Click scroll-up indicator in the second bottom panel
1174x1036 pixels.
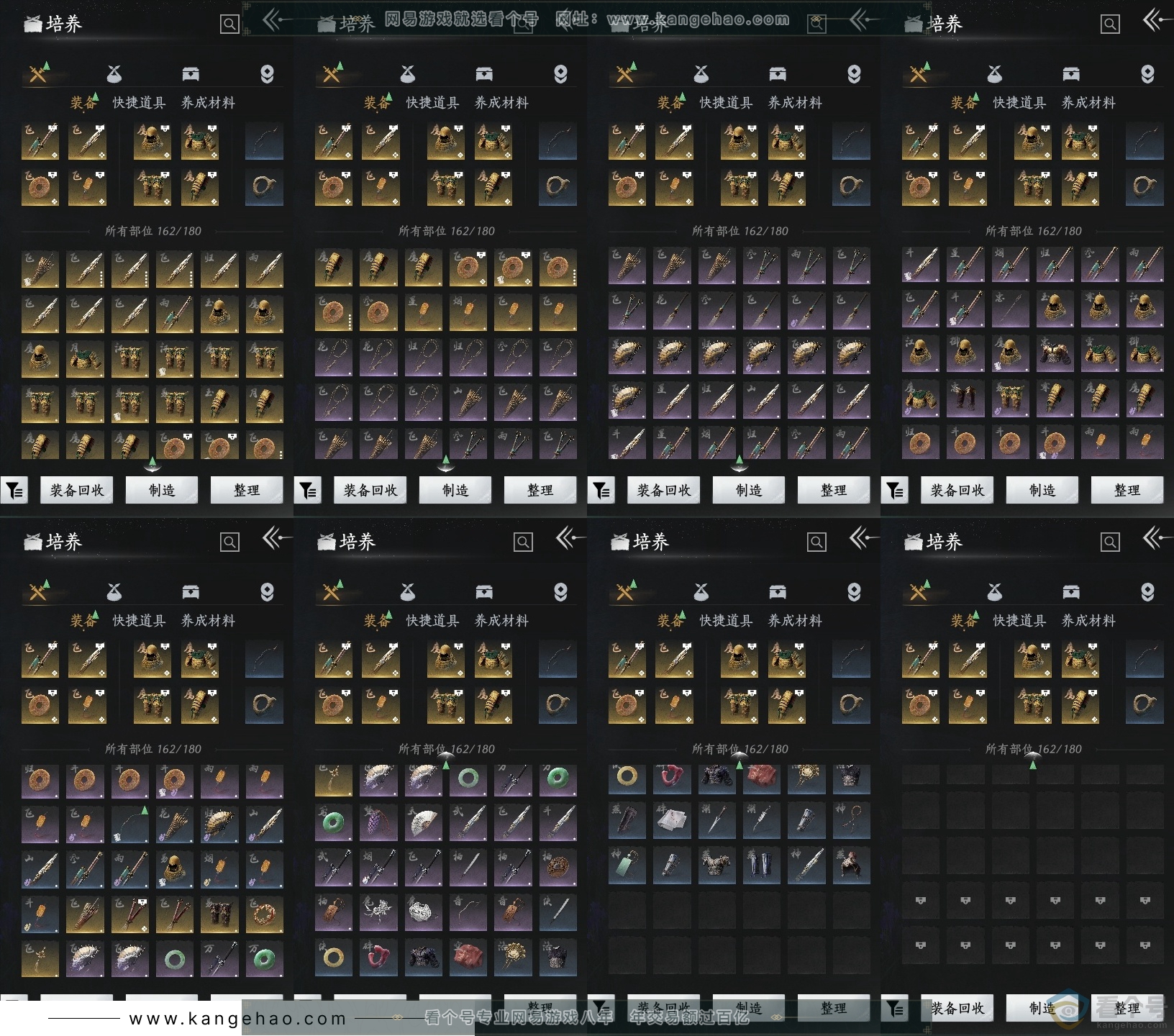[x=446, y=760]
